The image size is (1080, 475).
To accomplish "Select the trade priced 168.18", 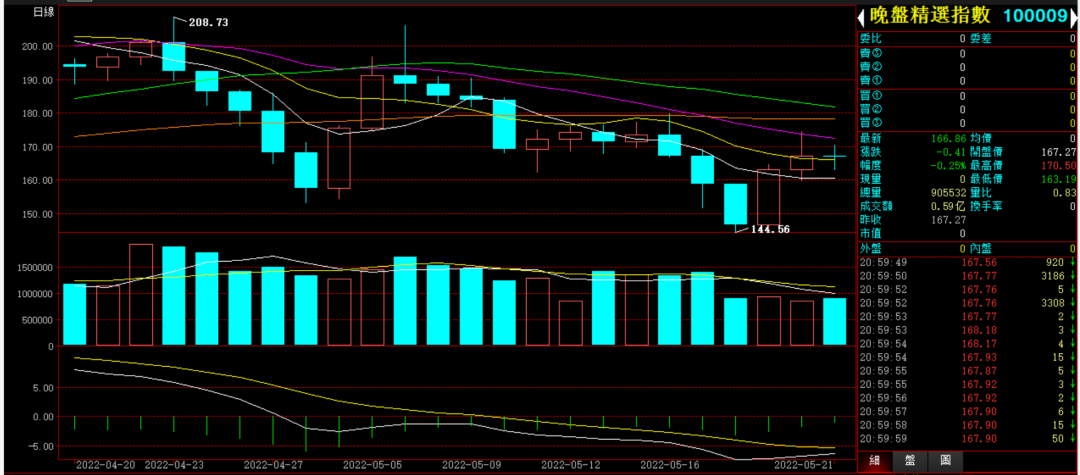I will click(968, 330).
